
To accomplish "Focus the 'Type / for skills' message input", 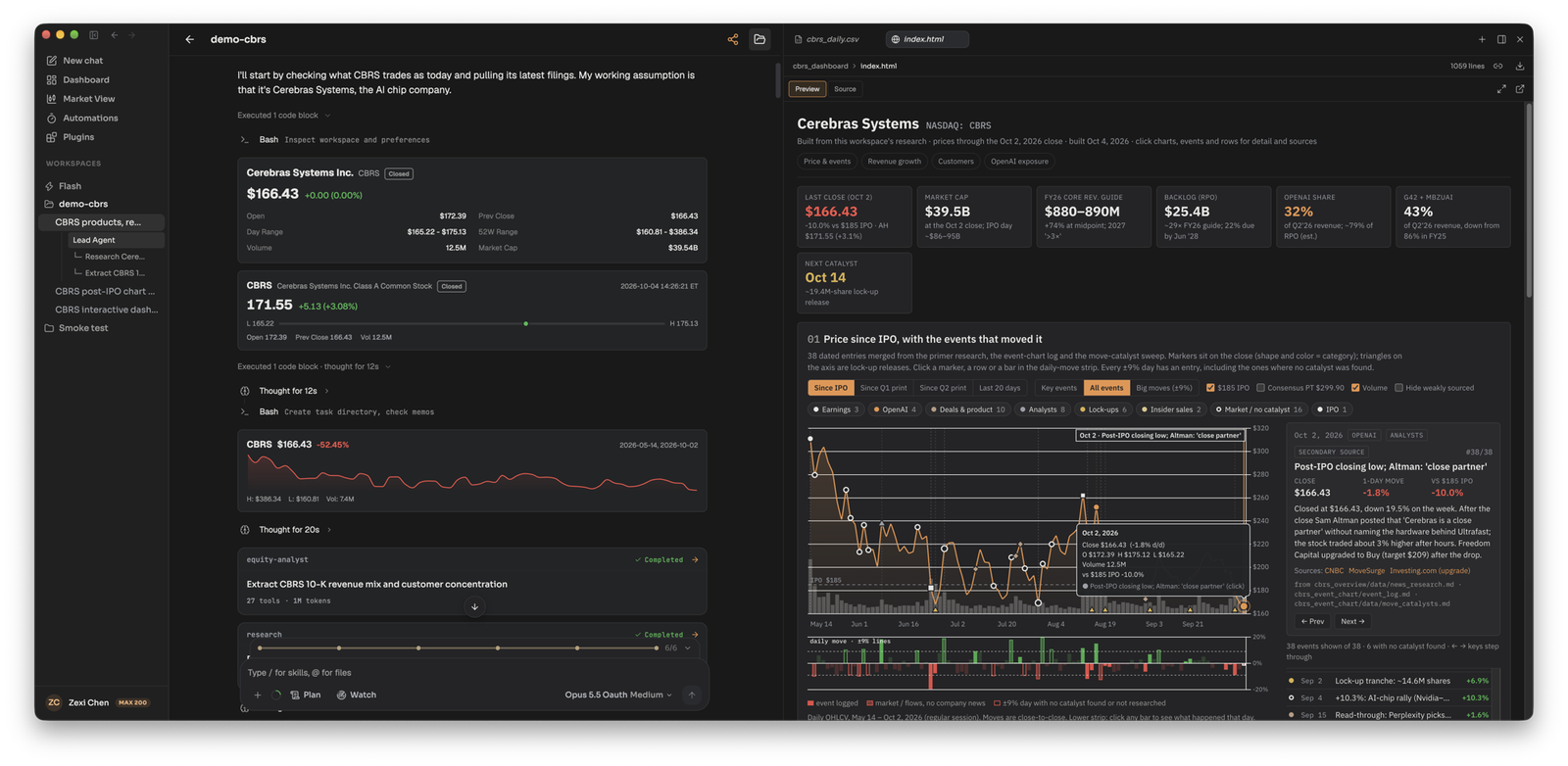I will click(470, 673).
